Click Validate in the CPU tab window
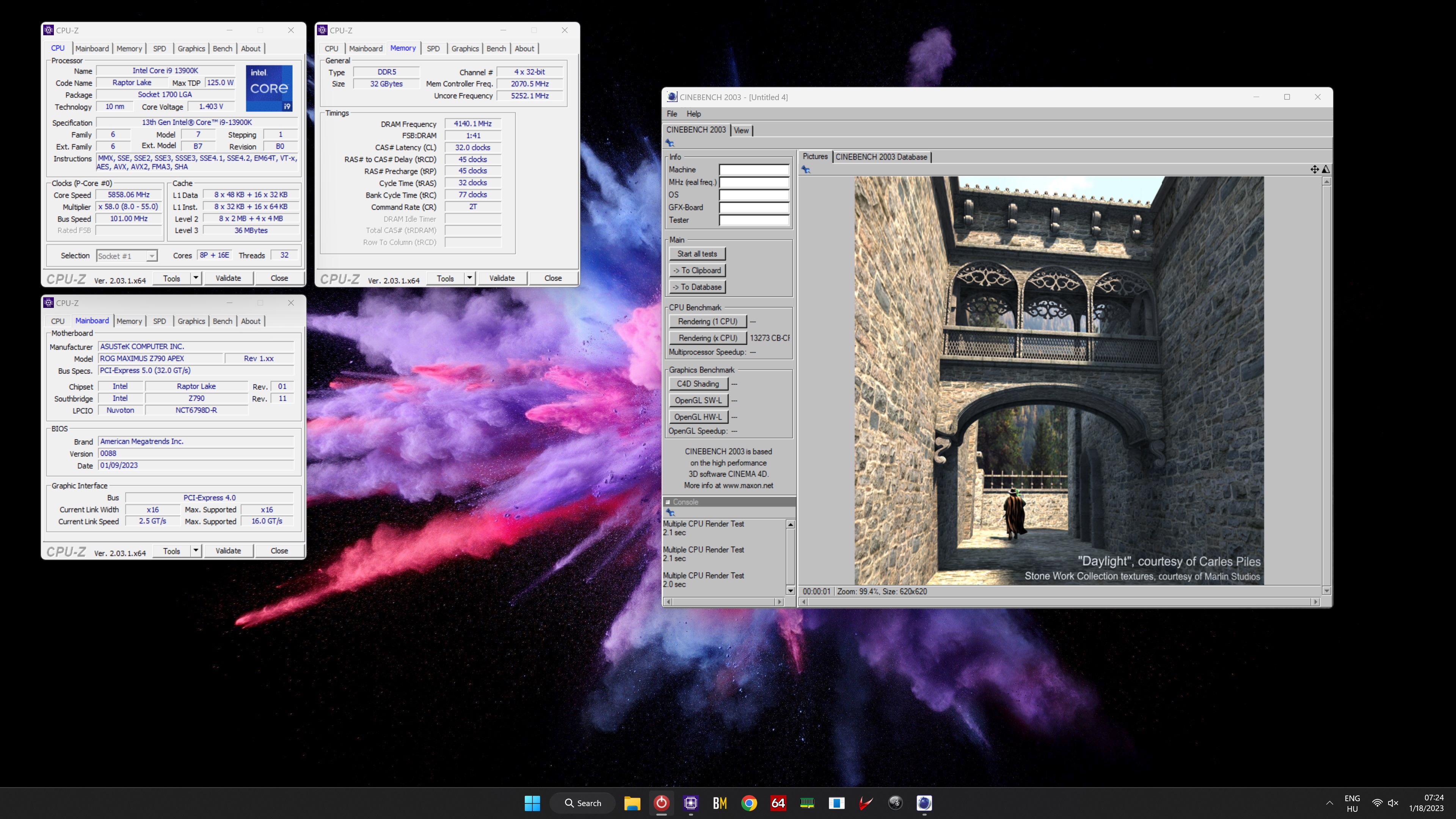 [x=228, y=278]
